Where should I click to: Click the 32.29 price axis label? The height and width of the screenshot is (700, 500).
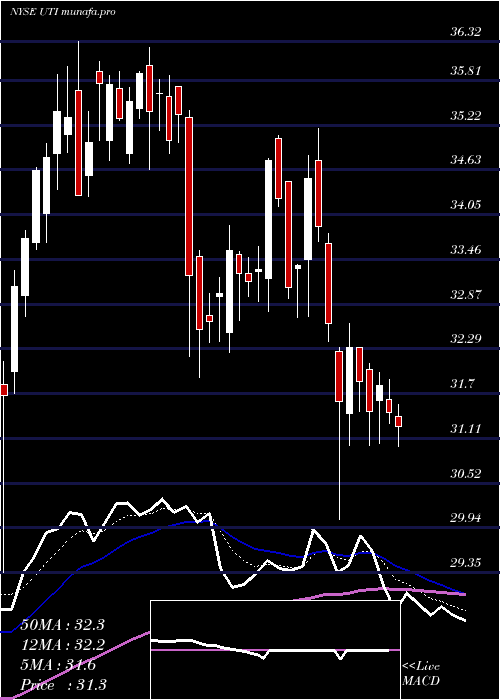pos(466,338)
